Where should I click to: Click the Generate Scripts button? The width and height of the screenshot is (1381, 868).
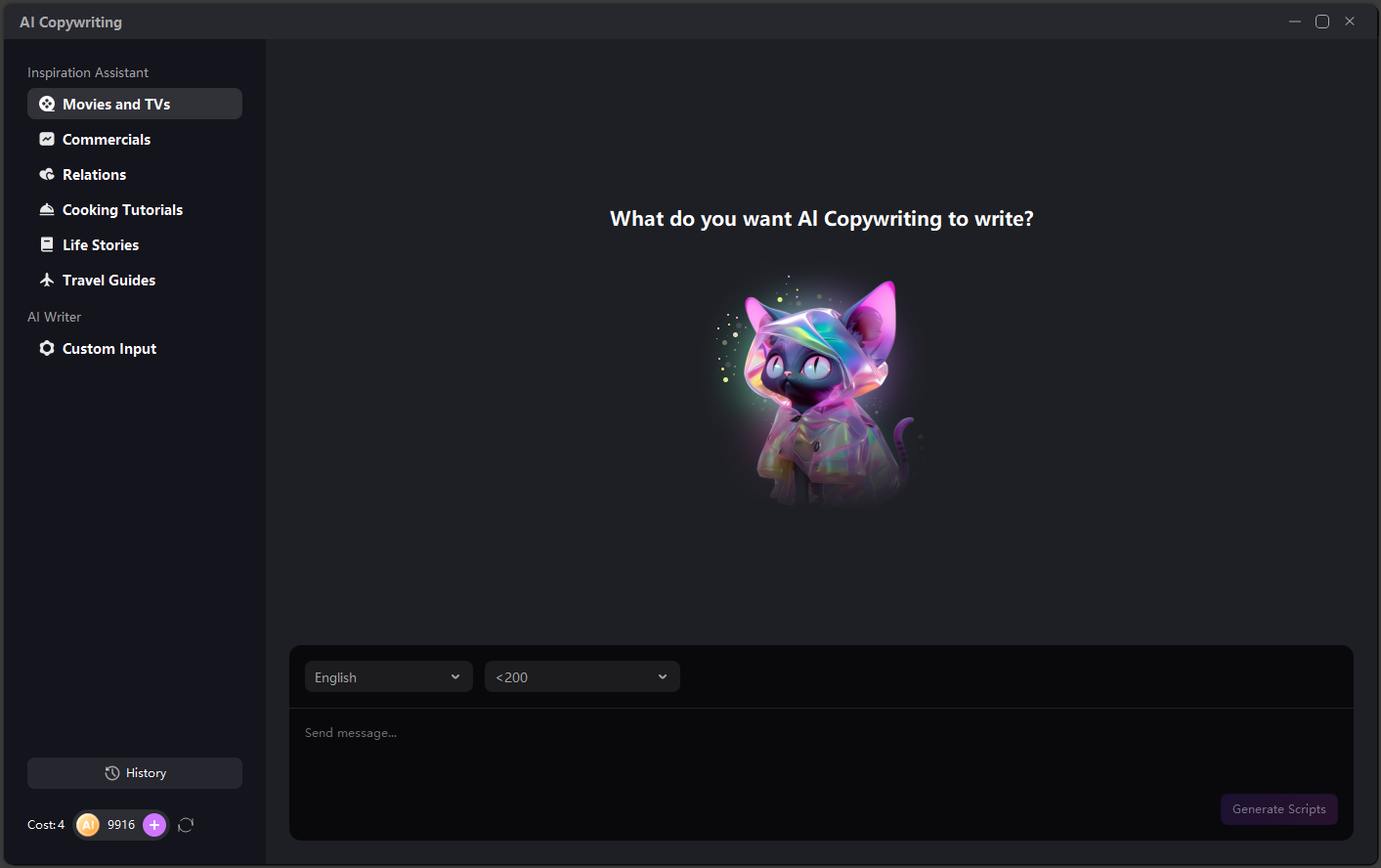1279,809
